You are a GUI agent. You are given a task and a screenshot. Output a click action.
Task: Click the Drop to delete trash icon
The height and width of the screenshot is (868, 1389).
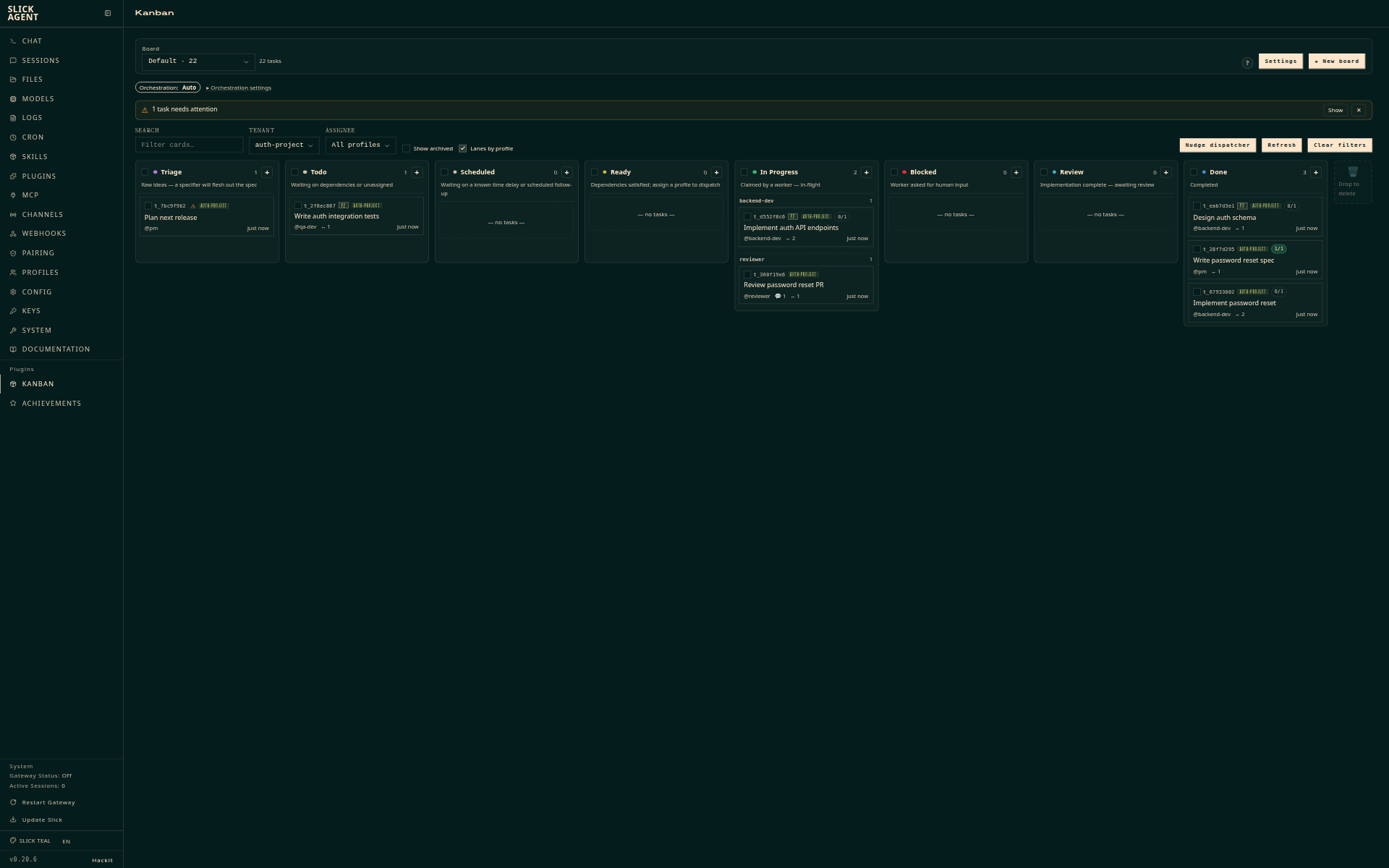tap(1353, 171)
